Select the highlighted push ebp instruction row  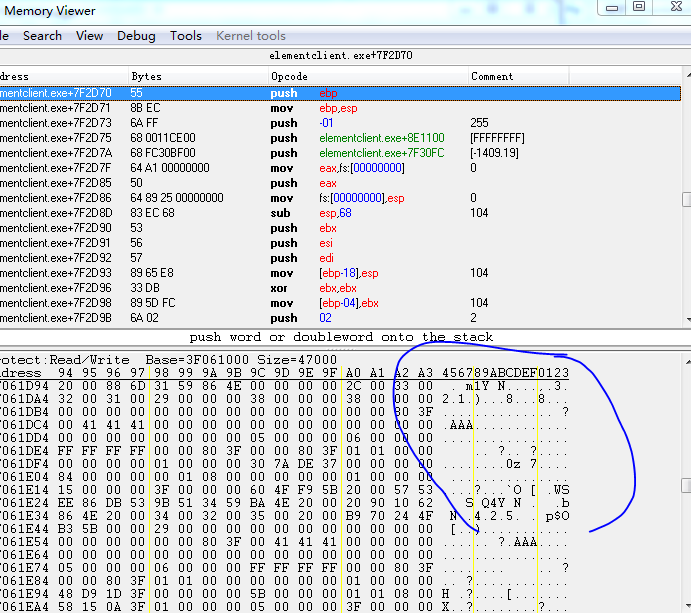click(300, 93)
